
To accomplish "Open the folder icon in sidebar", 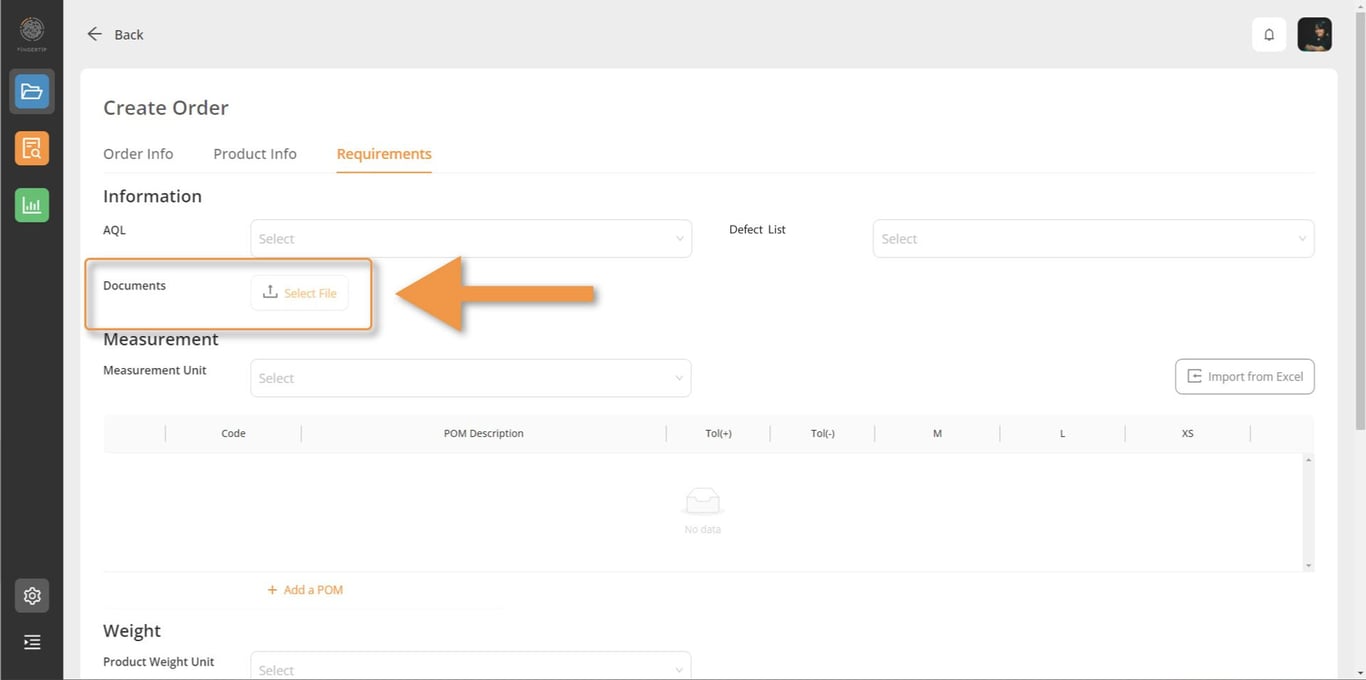I will pyautogui.click(x=32, y=92).
